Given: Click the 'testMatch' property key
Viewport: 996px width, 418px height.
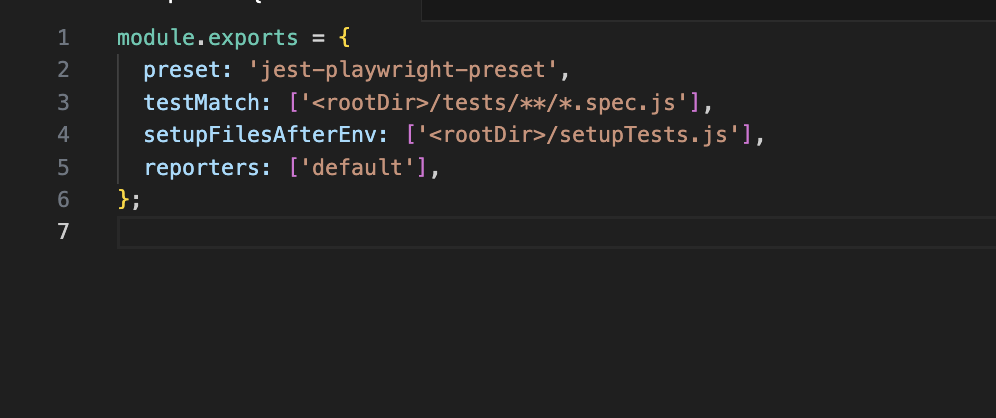Looking at the screenshot, I should coord(201,103).
